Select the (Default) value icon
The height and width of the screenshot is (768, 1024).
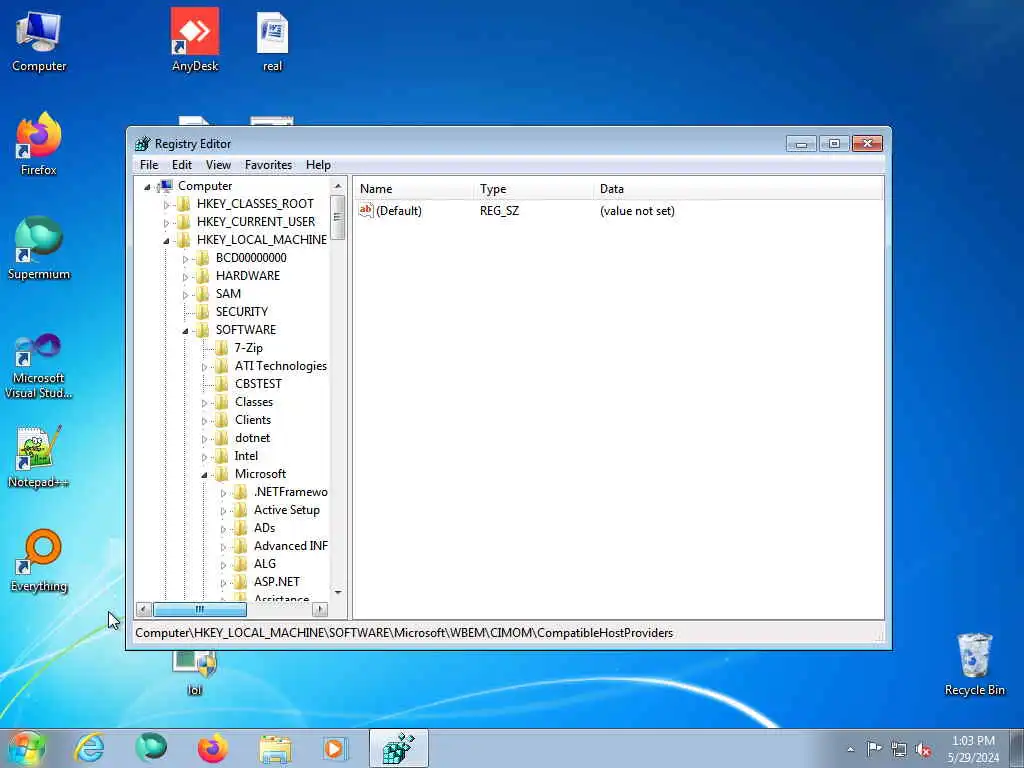click(366, 210)
